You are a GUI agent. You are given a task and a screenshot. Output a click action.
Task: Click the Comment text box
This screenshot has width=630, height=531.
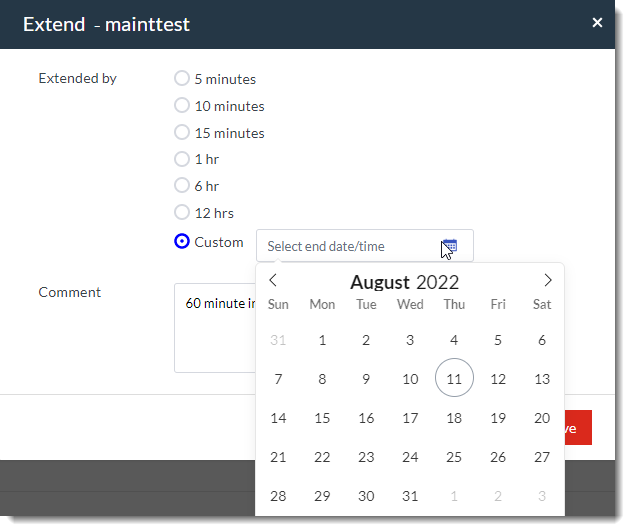[x=214, y=328]
